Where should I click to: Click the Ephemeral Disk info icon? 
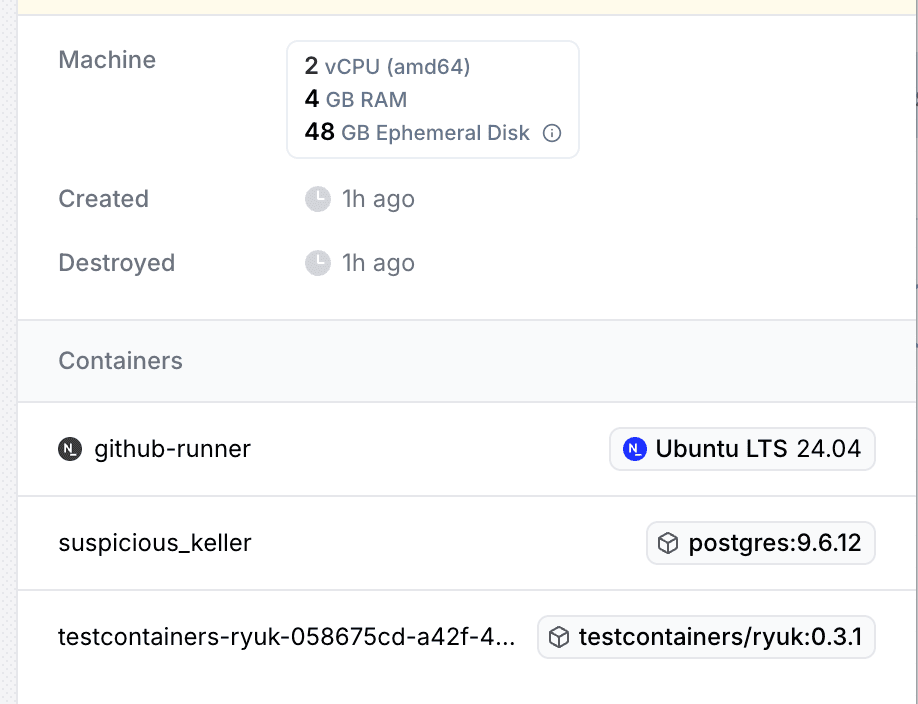pos(552,132)
